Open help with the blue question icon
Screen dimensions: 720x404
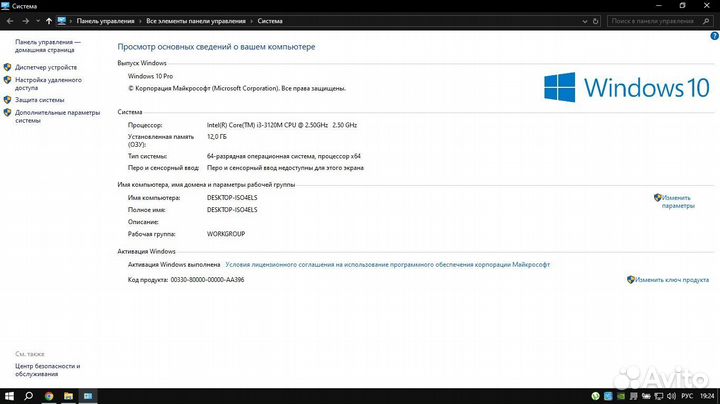click(x=714, y=36)
